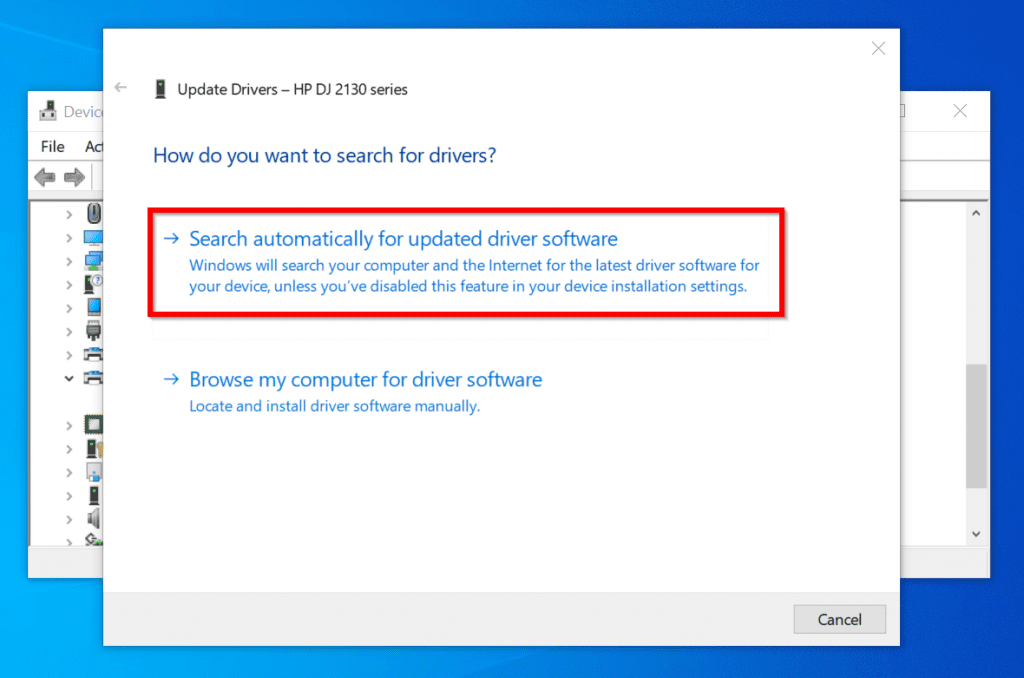
Task: Click scroll down arrow in Device Manager
Action: [x=976, y=534]
